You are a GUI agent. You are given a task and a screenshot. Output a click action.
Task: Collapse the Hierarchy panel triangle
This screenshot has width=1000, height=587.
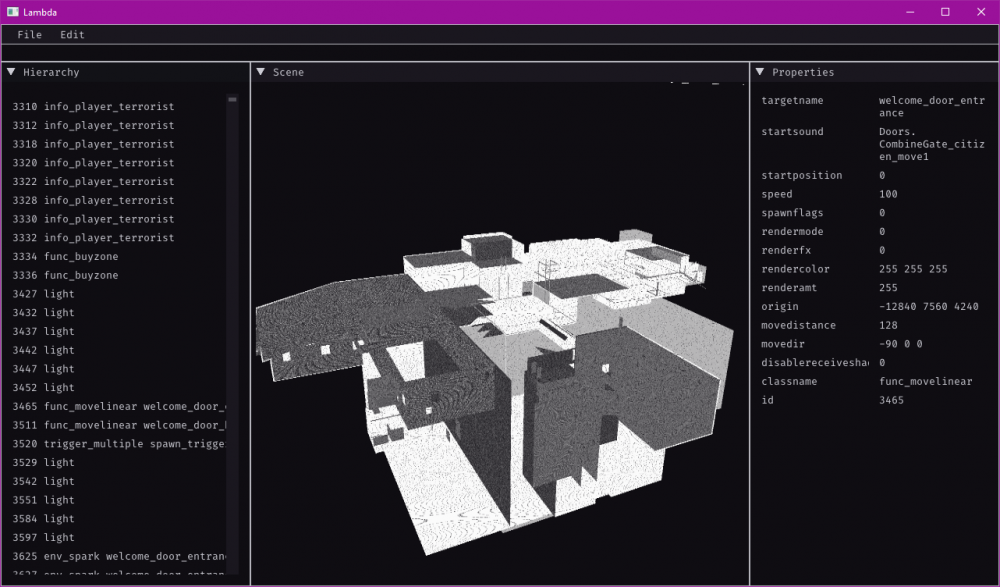coord(11,72)
